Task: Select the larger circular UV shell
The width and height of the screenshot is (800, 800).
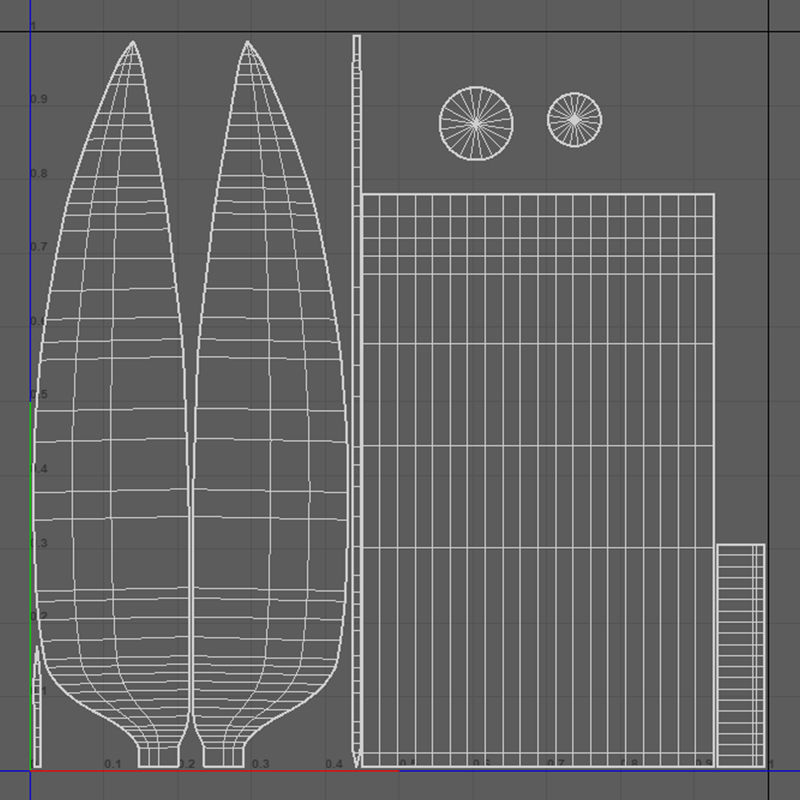Action: pos(476,123)
